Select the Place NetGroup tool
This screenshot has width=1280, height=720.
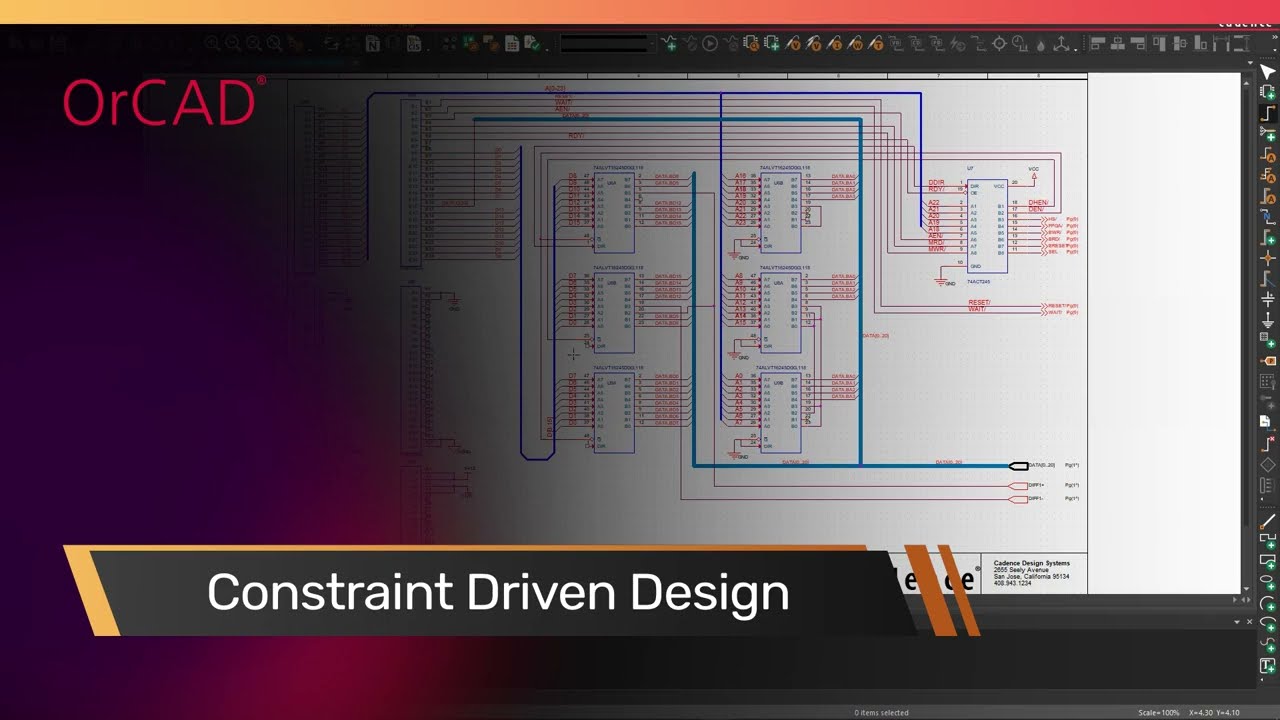pyautogui.click(x=1268, y=134)
